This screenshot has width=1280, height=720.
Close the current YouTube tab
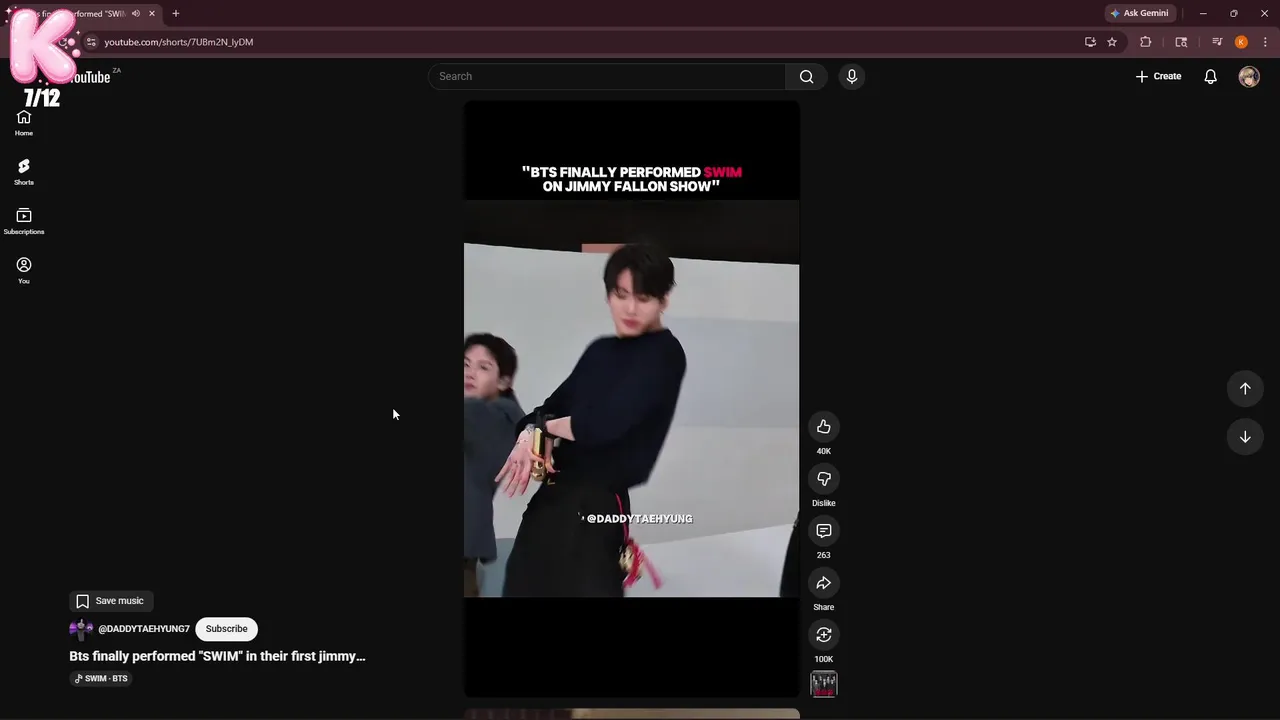[x=152, y=14]
